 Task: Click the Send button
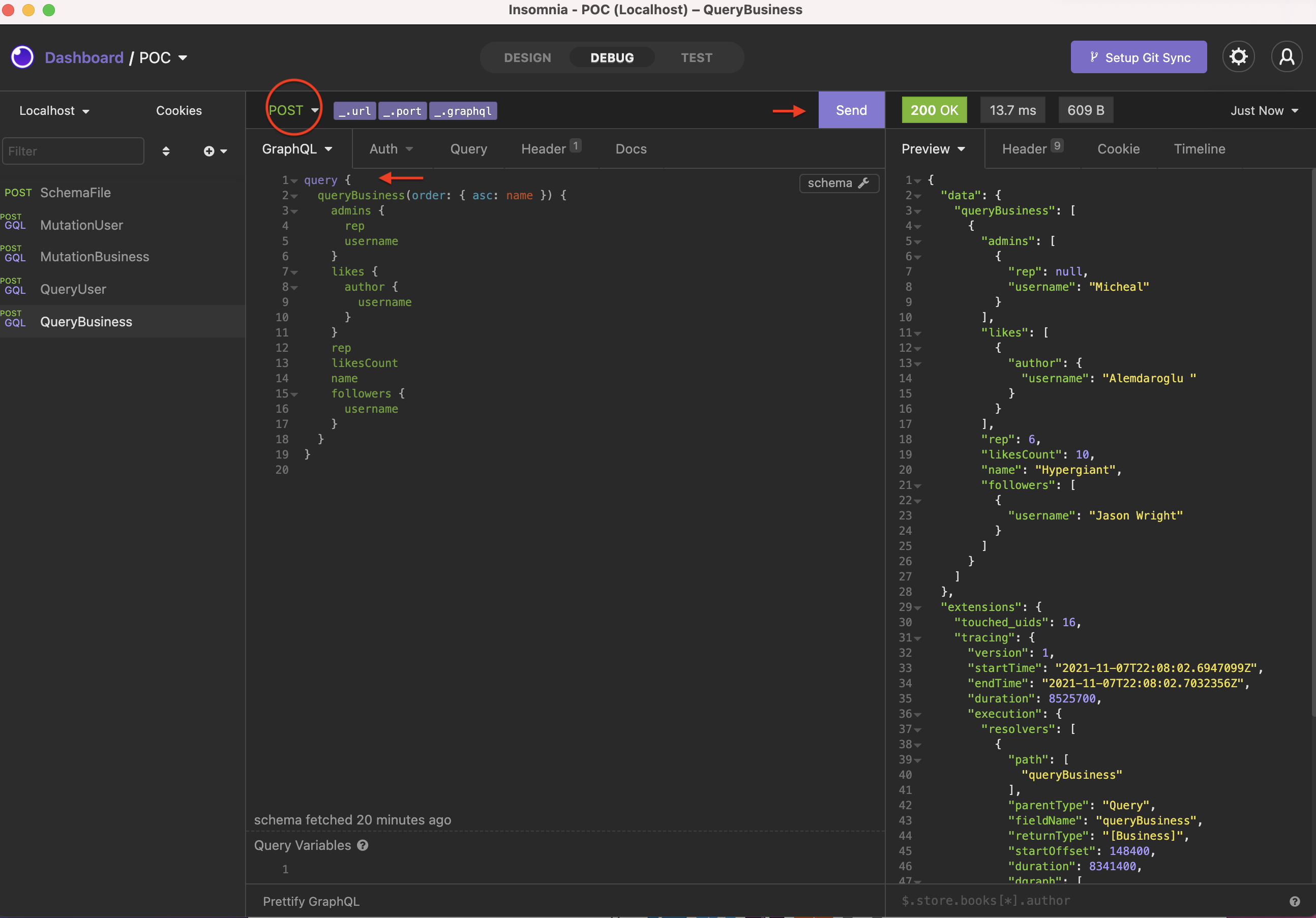[851, 109]
